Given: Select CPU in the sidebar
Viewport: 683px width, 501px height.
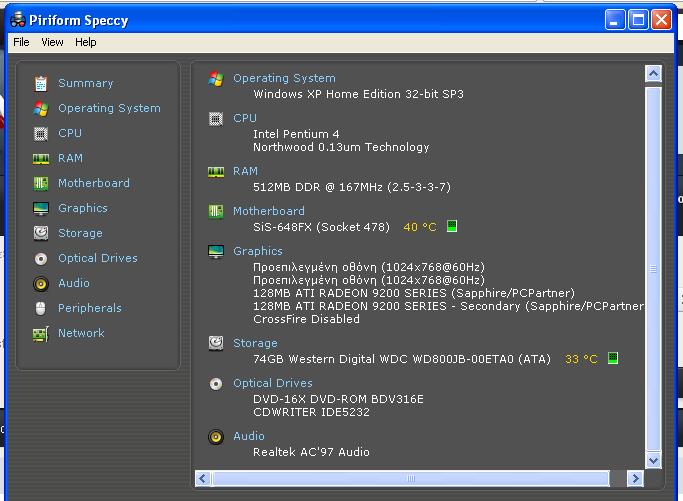Looking at the screenshot, I should 70,133.
